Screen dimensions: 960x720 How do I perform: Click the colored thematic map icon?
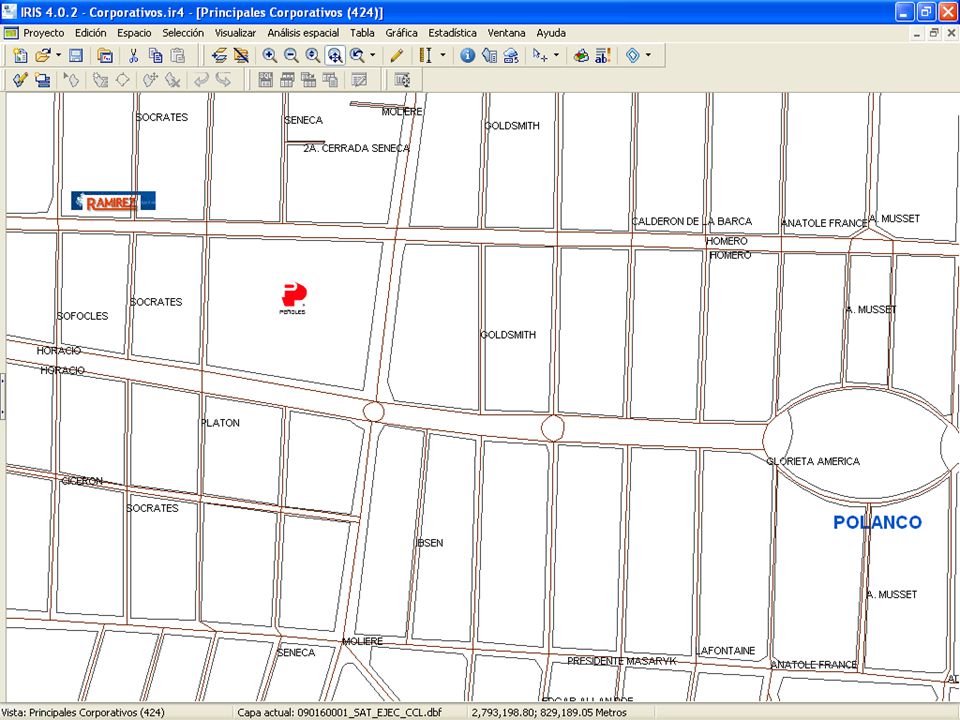click(x=581, y=56)
